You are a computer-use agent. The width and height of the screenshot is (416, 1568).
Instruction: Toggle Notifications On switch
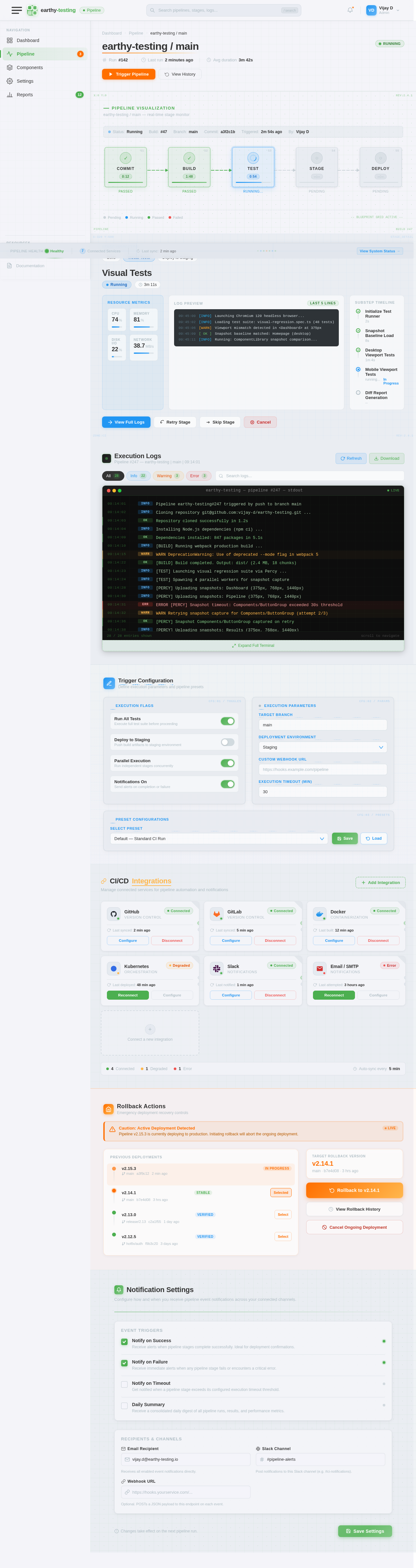(x=227, y=784)
